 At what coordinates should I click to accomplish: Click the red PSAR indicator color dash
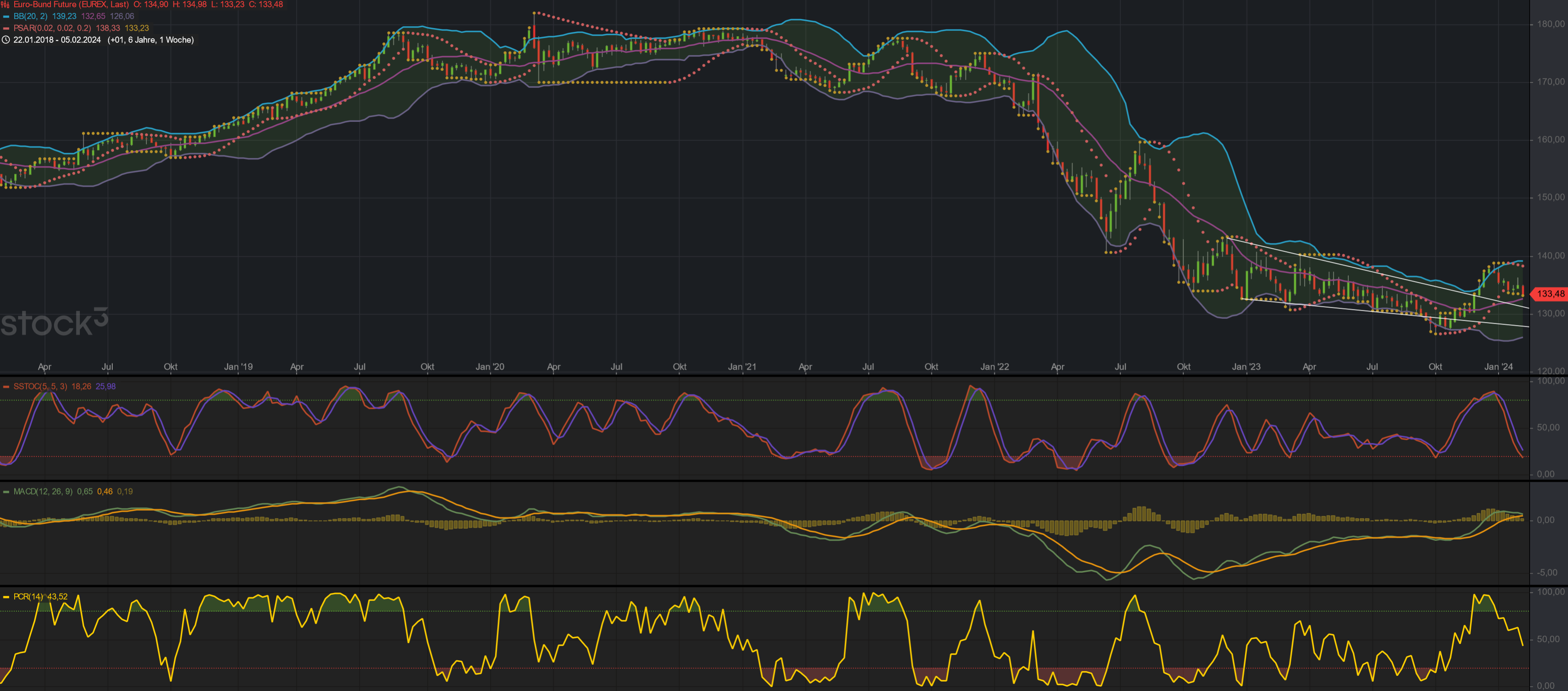click(6, 28)
